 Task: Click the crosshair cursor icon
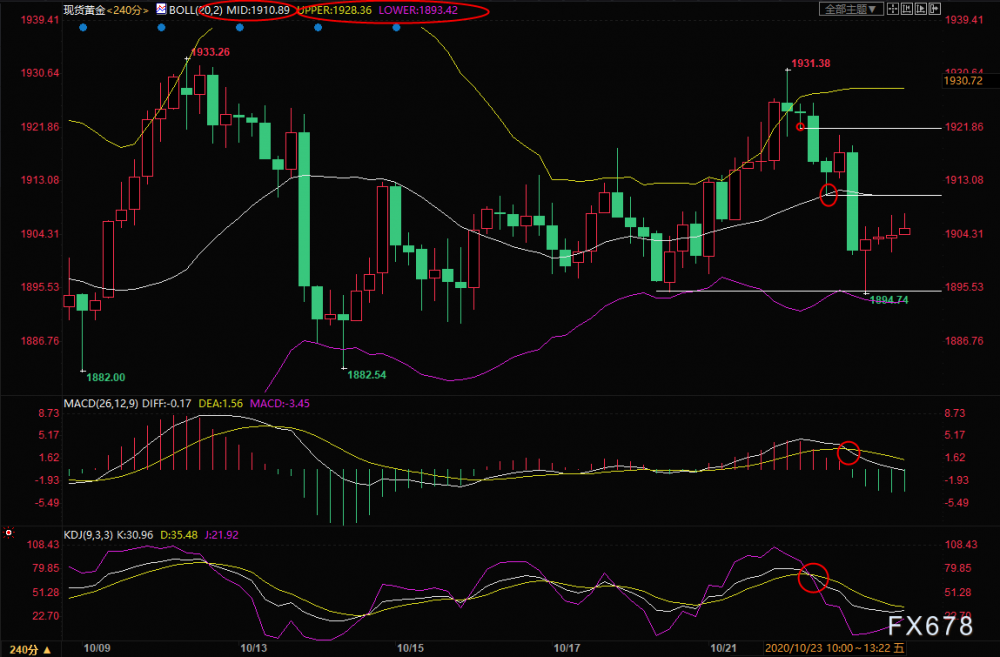(893, 9)
